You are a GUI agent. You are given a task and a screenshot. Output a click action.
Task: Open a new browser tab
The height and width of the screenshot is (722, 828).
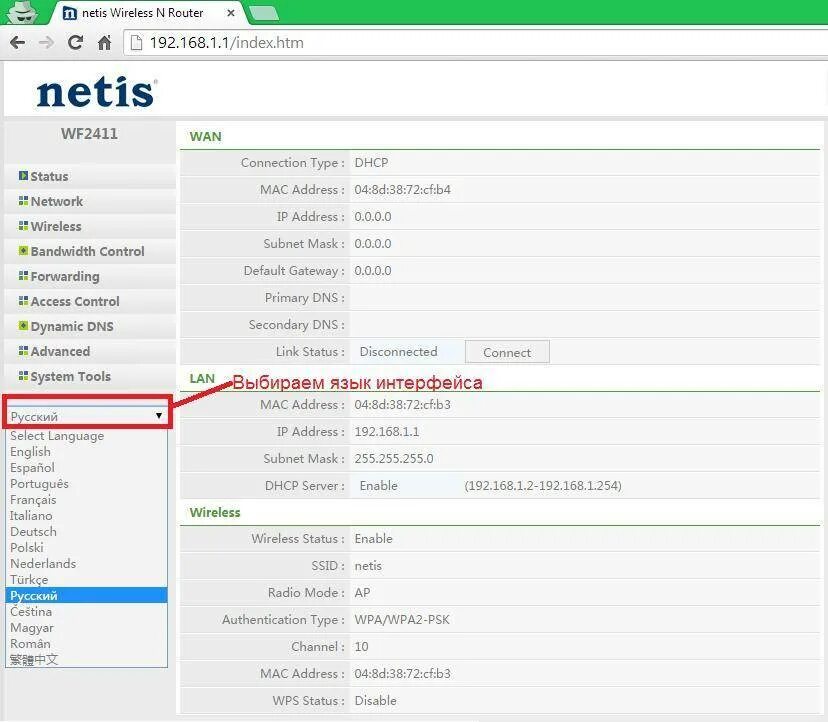coord(264,13)
